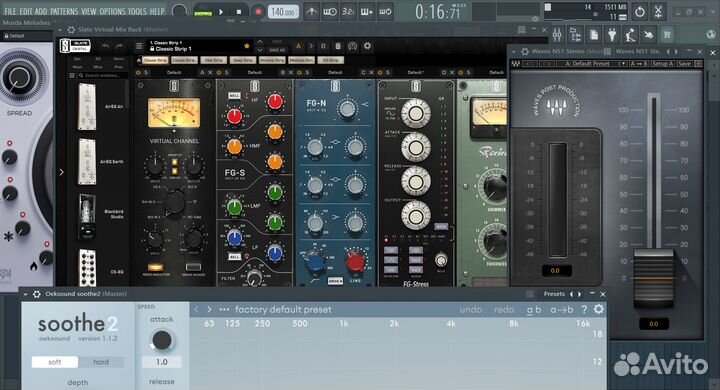The height and width of the screenshot is (390, 720).
Task: Select previous Slate preset up chevron
Action: click(260, 42)
